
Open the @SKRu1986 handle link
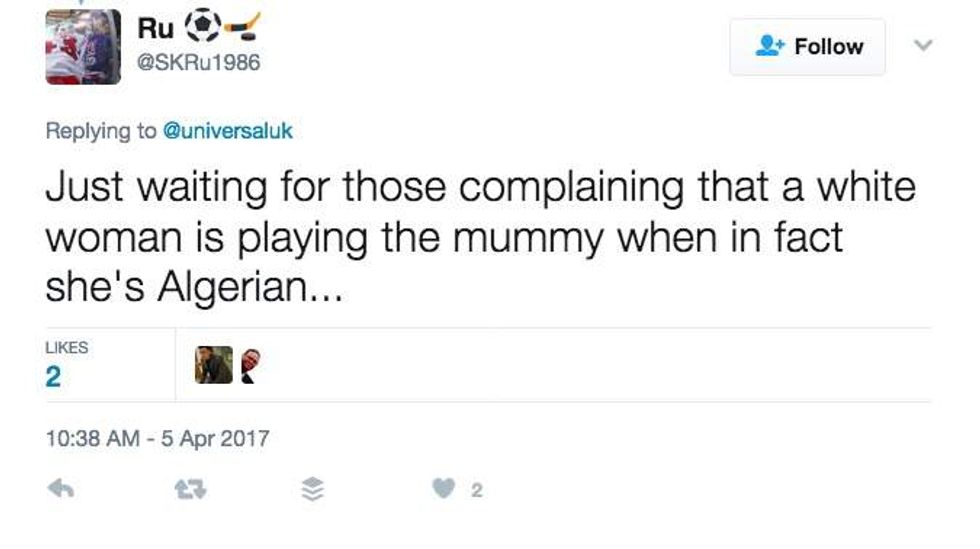pos(198,62)
